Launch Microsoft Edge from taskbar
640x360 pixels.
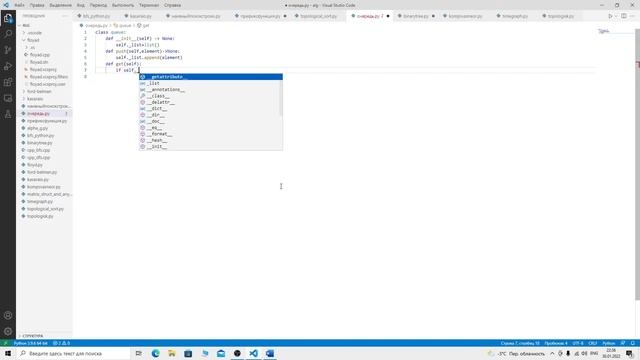[156, 353]
